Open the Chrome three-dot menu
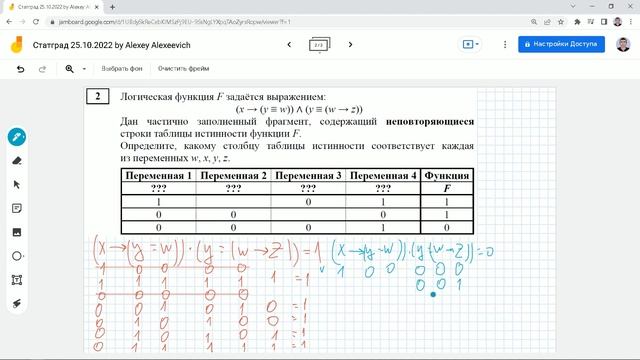The image size is (640, 360). (x=631, y=22)
